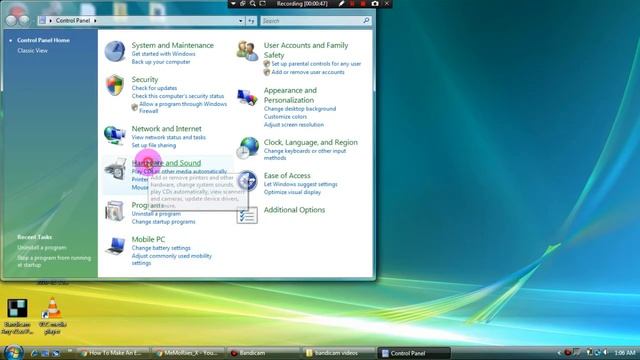Click the Forward navigation button
This screenshot has height=360, width=640.
coord(24,20)
